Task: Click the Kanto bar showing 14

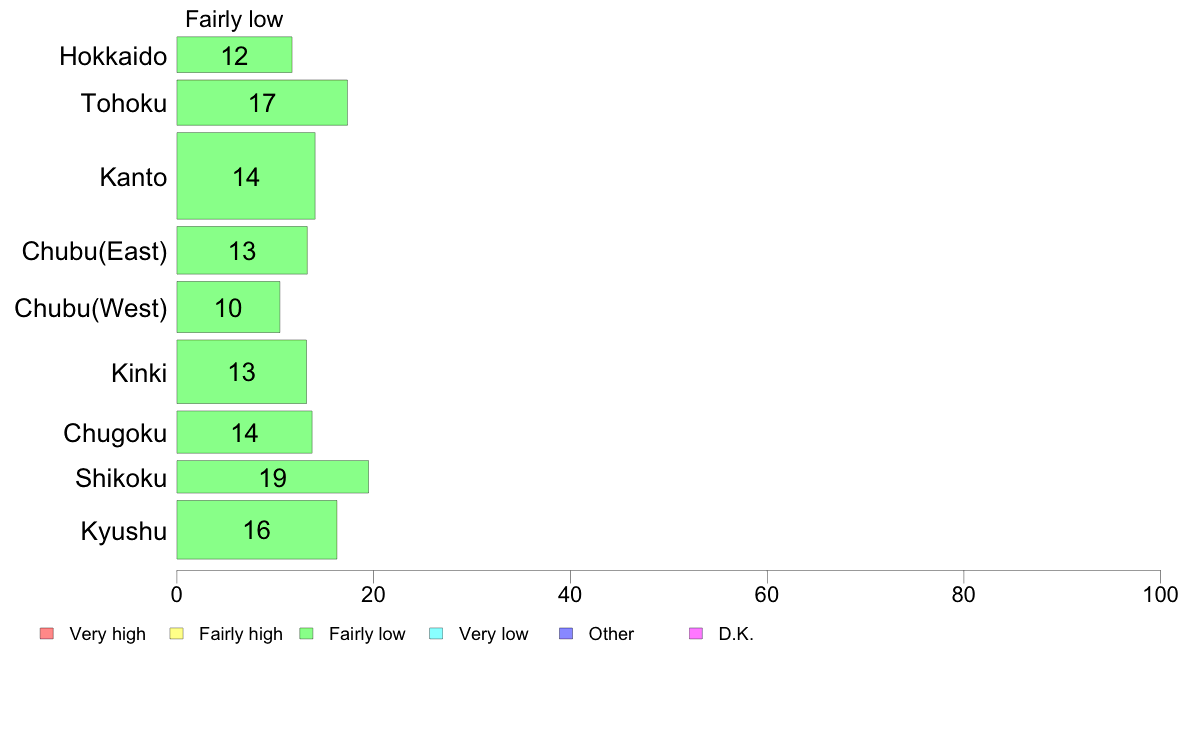Action: tap(246, 176)
